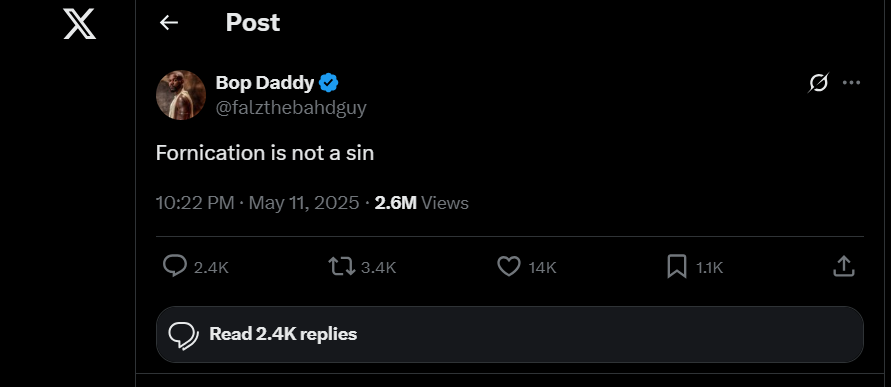The image size is (891, 387).
Task: Click the chat bubbles icon in replies button
Action: coord(184,334)
